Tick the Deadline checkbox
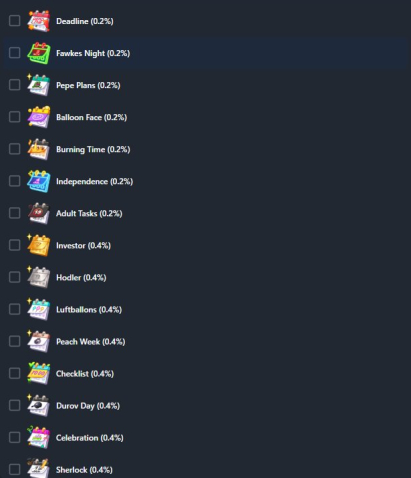 (x=14, y=21)
